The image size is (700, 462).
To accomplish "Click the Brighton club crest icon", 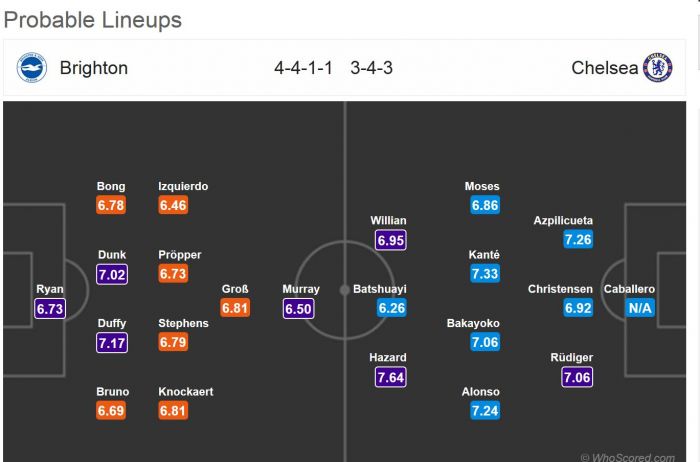I will tap(31, 68).
